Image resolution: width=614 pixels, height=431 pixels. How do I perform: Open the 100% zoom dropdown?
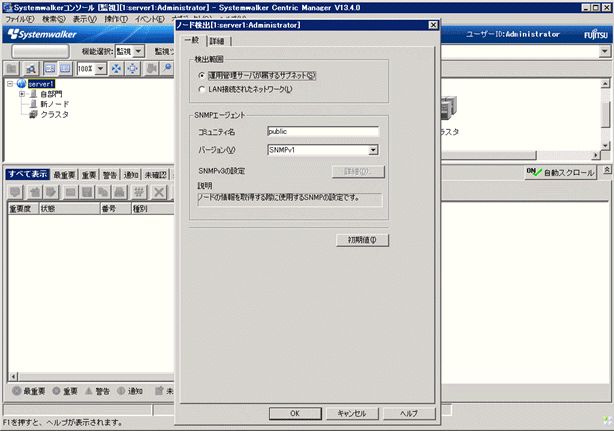click(x=101, y=69)
